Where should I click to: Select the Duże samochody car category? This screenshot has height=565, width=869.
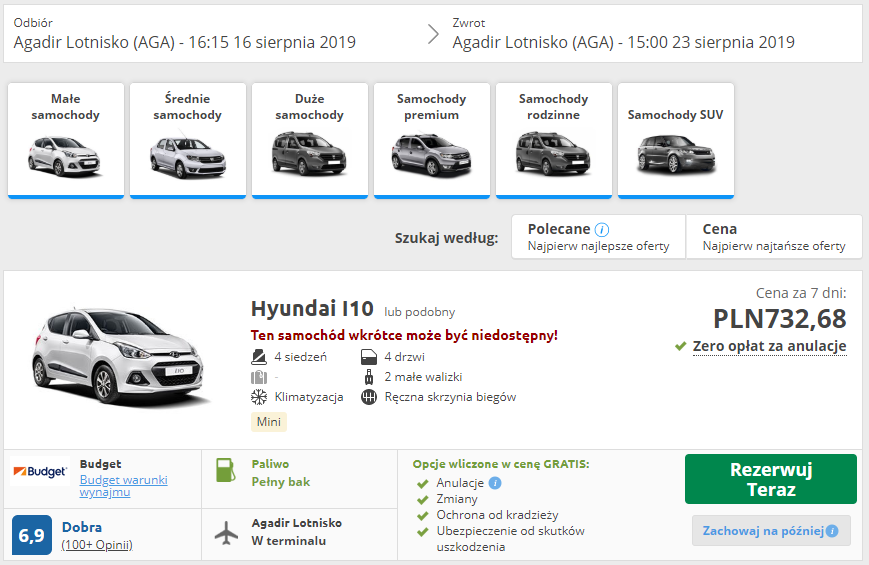309,140
